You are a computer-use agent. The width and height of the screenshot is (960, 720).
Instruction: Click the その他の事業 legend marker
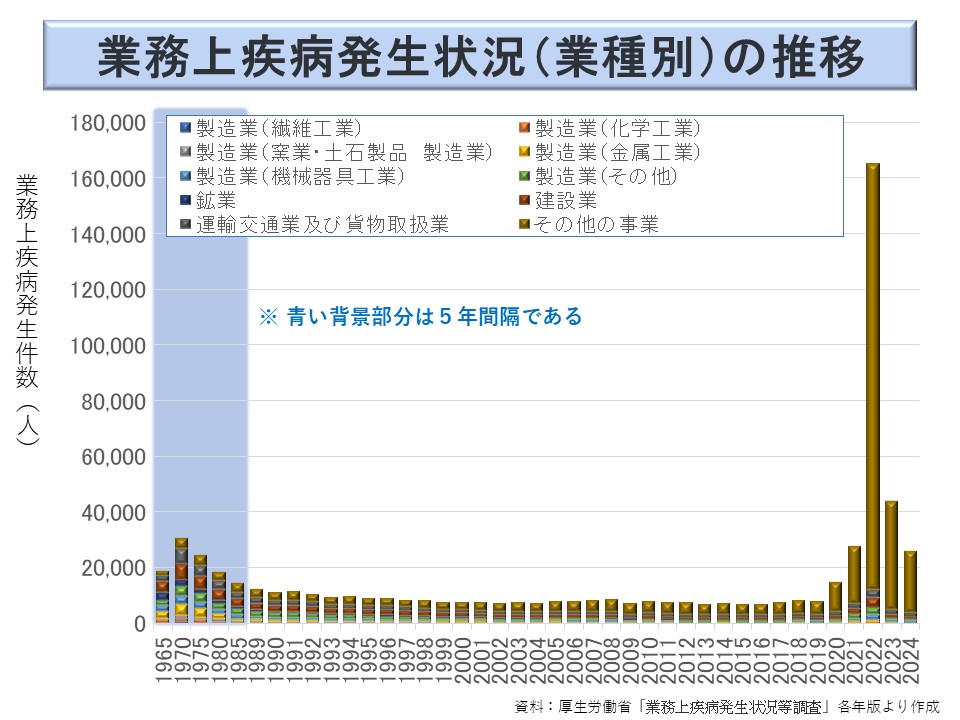pos(522,224)
